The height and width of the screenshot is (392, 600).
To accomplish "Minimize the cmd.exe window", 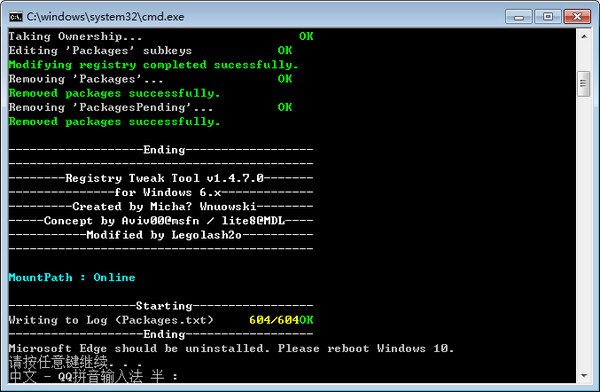I will click(x=518, y=17).
